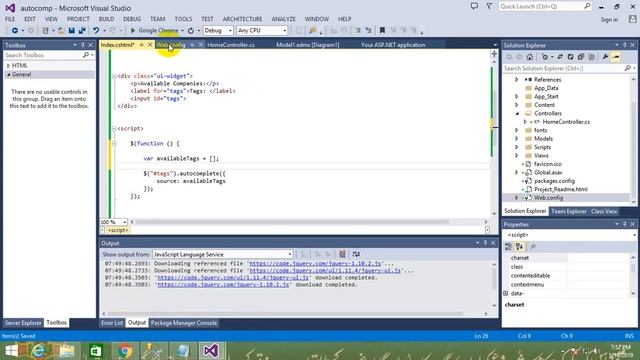Collapse the script code region in editor

114,129
